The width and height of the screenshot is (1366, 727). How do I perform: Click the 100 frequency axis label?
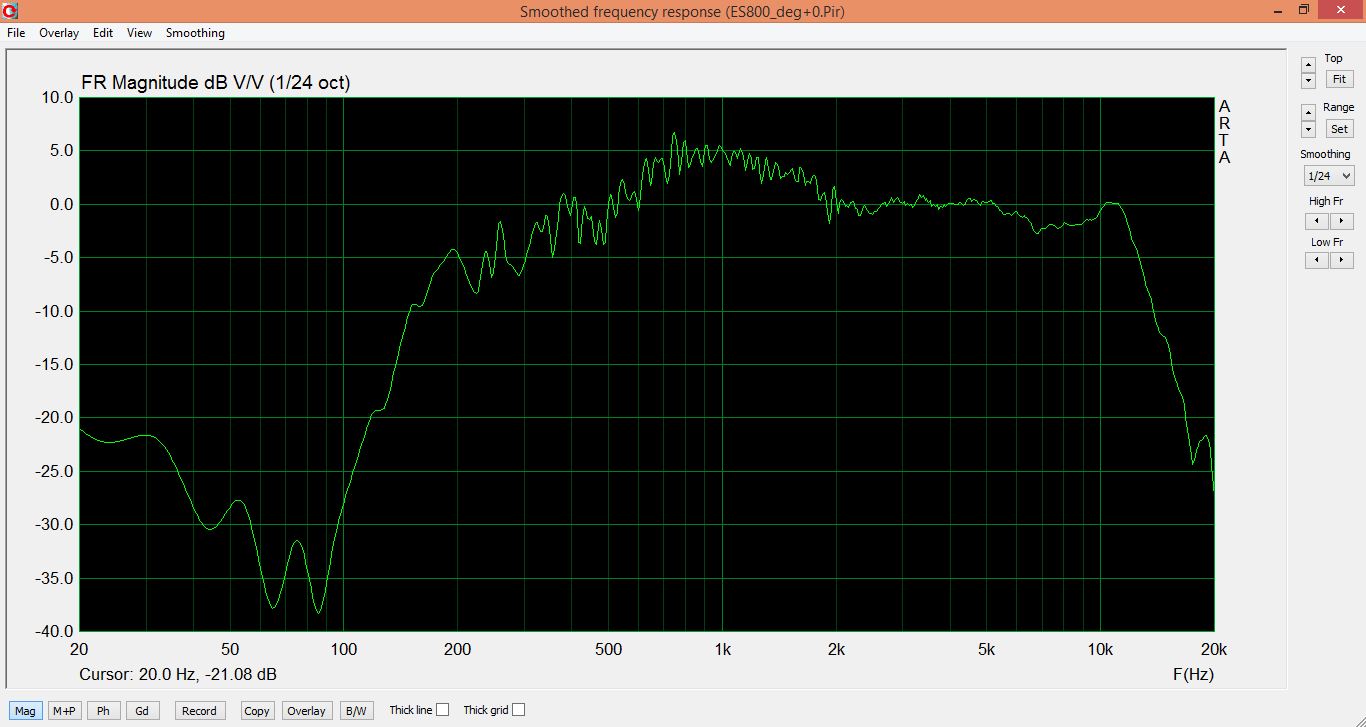pyautogui.click(x=343, y=649)
